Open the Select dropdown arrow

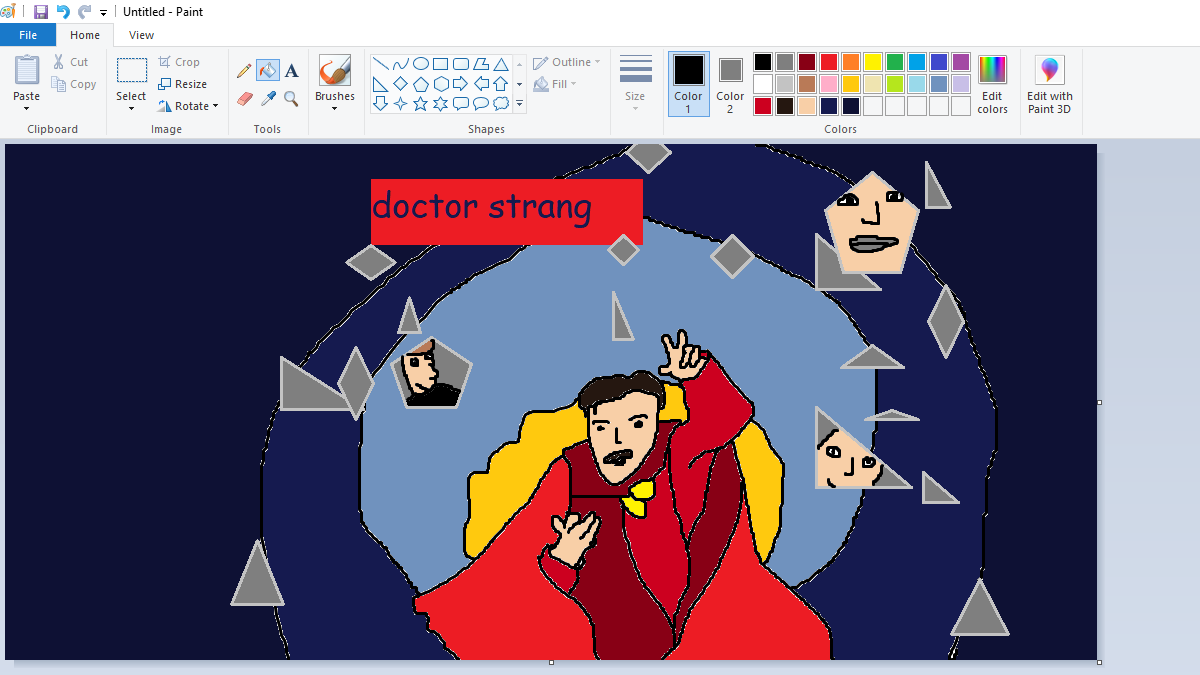pos(131,108)
